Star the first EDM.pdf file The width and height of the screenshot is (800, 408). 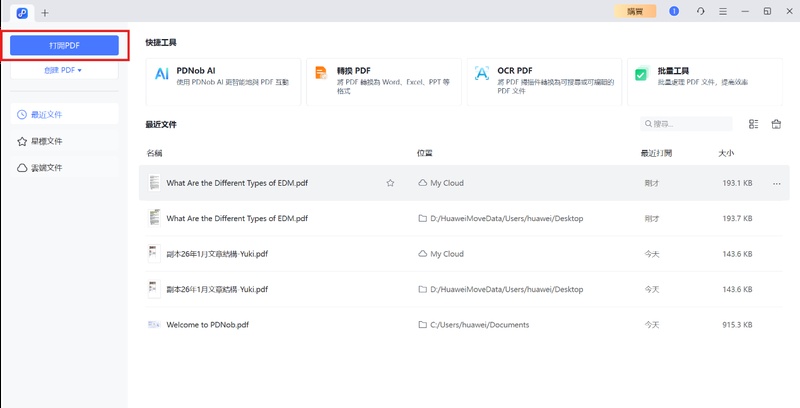390,183
